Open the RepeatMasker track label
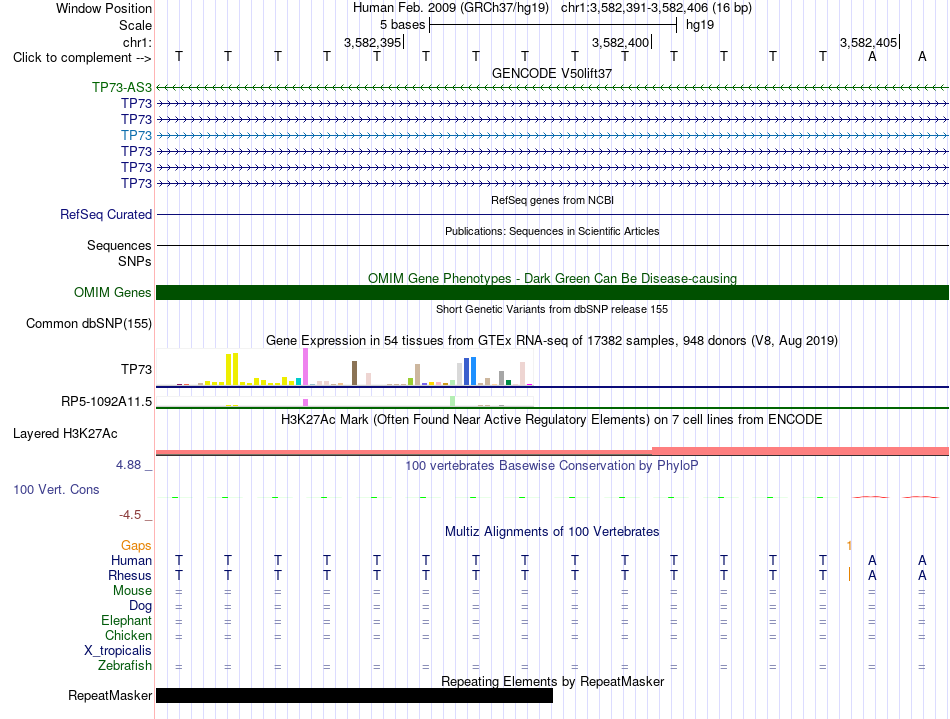 click(110, 695)
